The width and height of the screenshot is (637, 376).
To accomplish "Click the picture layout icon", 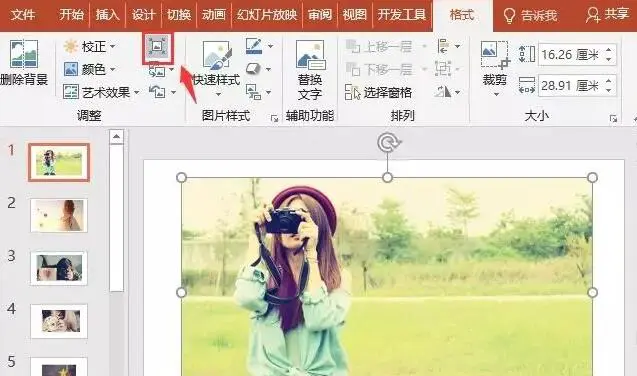I will (x=254, y=92).
